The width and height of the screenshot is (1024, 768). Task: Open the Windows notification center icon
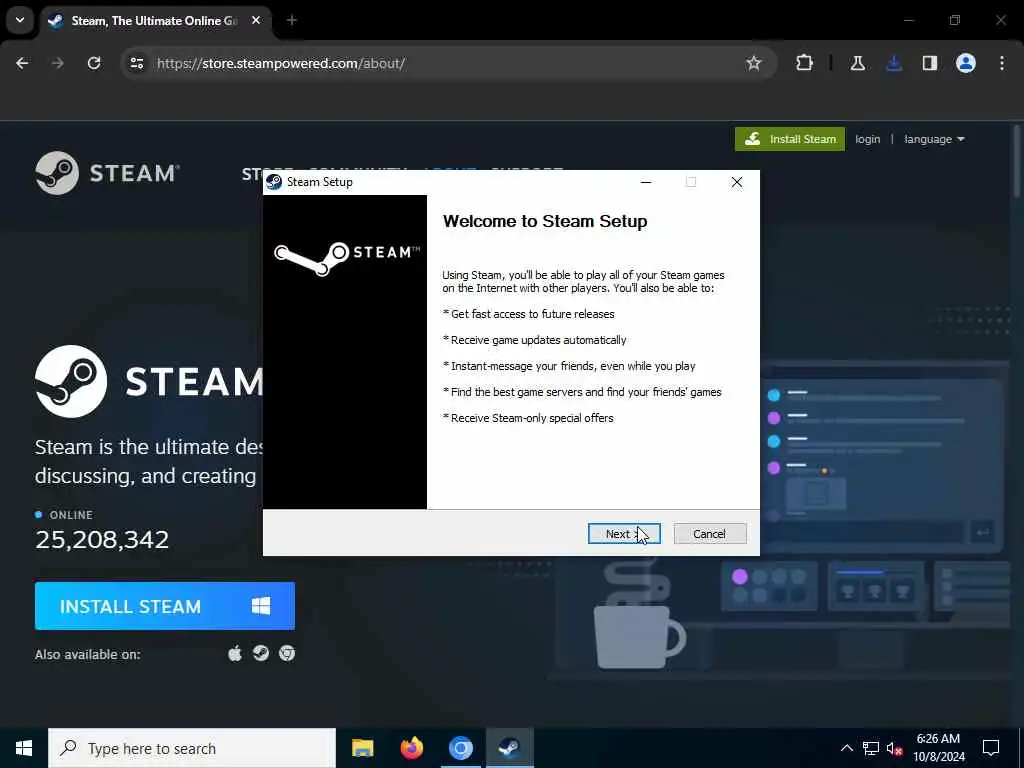click(x=991, y=748)
